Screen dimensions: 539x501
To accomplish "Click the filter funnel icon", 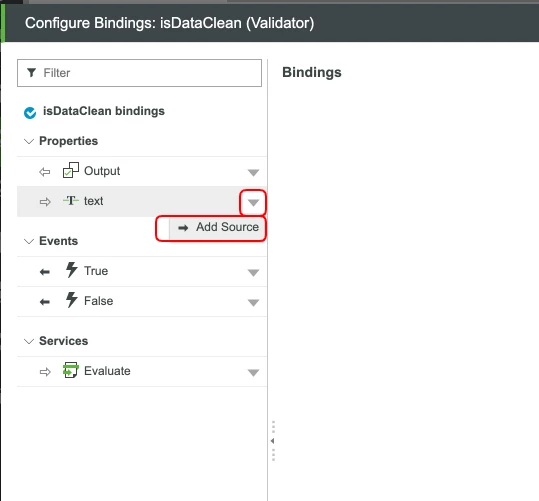I will (32, 73).
